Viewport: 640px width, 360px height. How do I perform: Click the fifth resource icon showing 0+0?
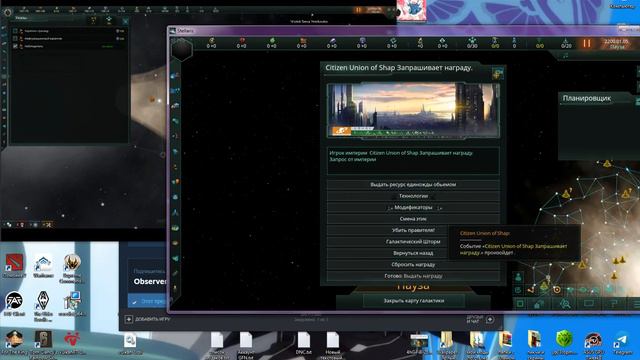click(x=332, y=40)
